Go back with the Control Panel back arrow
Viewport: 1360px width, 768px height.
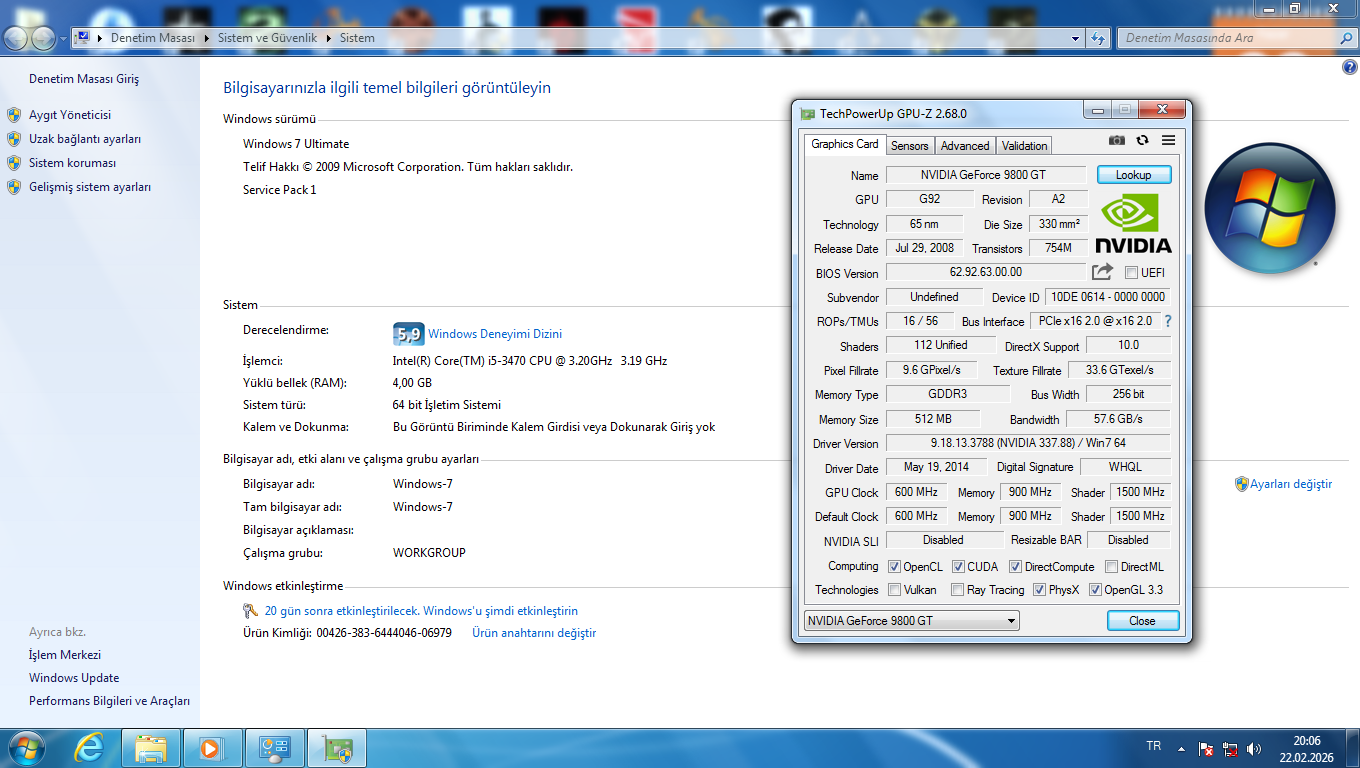point(17,38)
